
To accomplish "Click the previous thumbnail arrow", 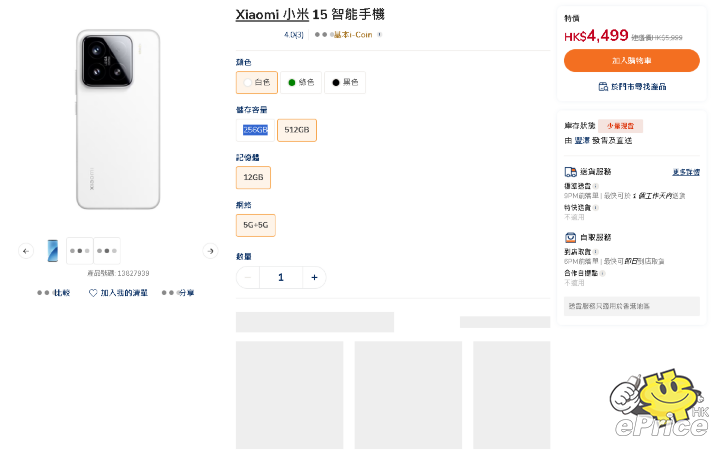I will 27,251.
